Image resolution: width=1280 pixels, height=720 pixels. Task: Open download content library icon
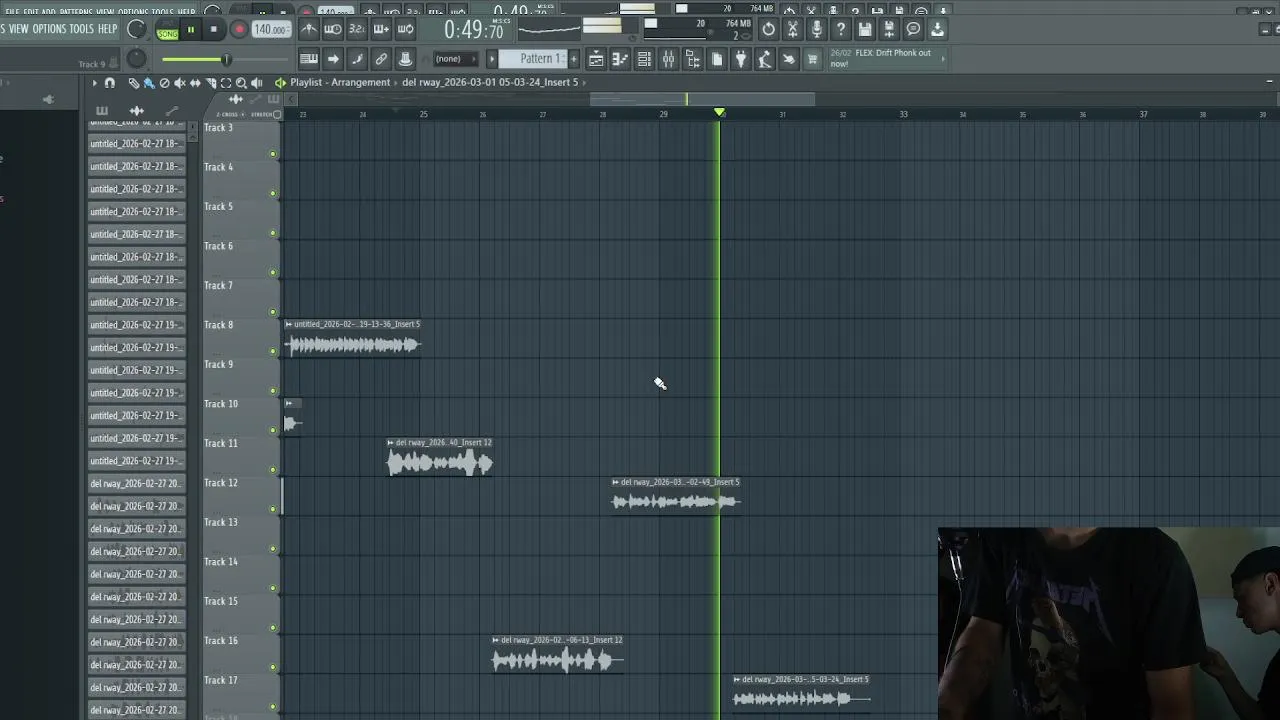[937, 30]
